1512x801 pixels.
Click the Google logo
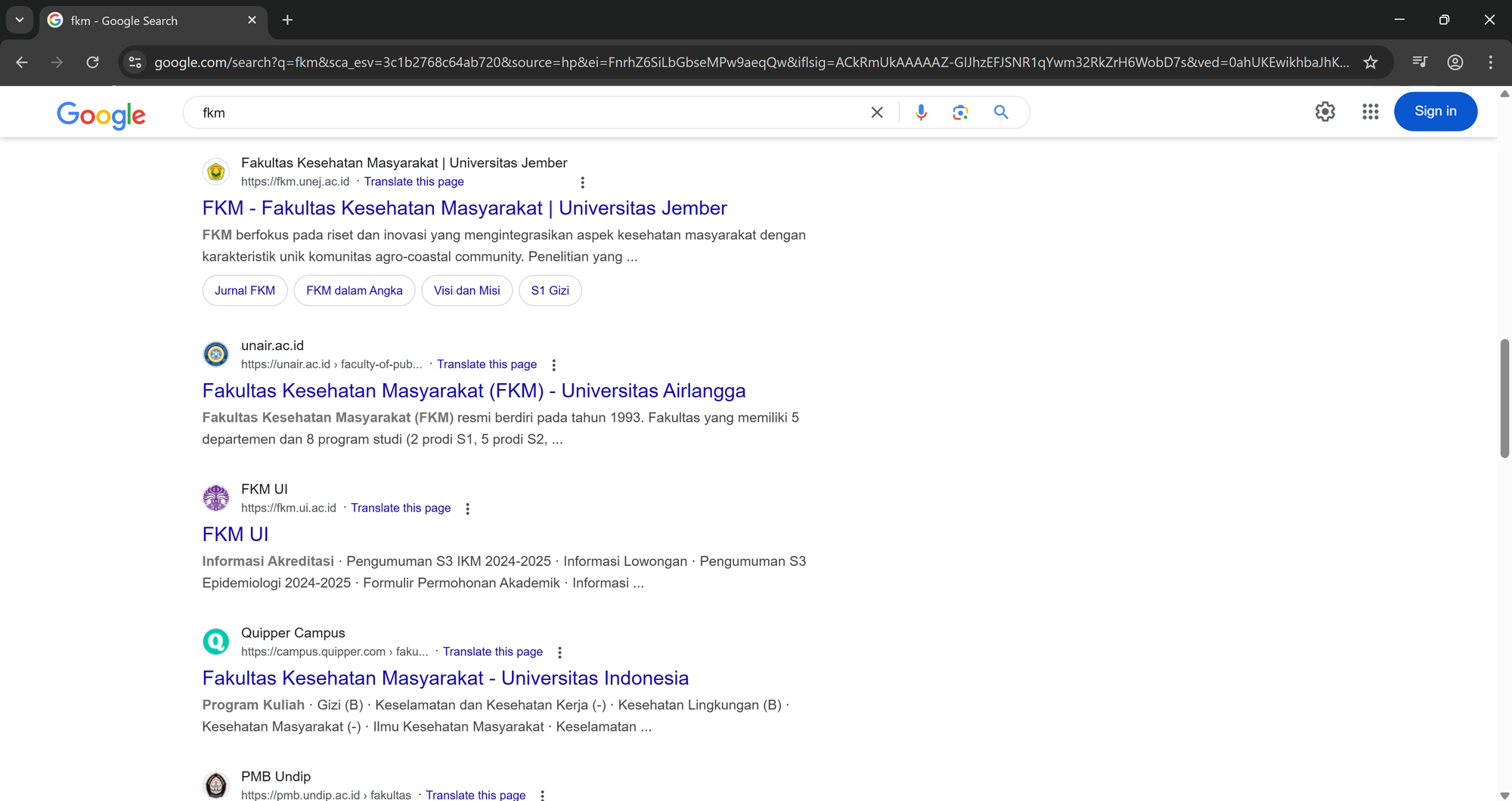pyautogui.click(x=101, y=114)
